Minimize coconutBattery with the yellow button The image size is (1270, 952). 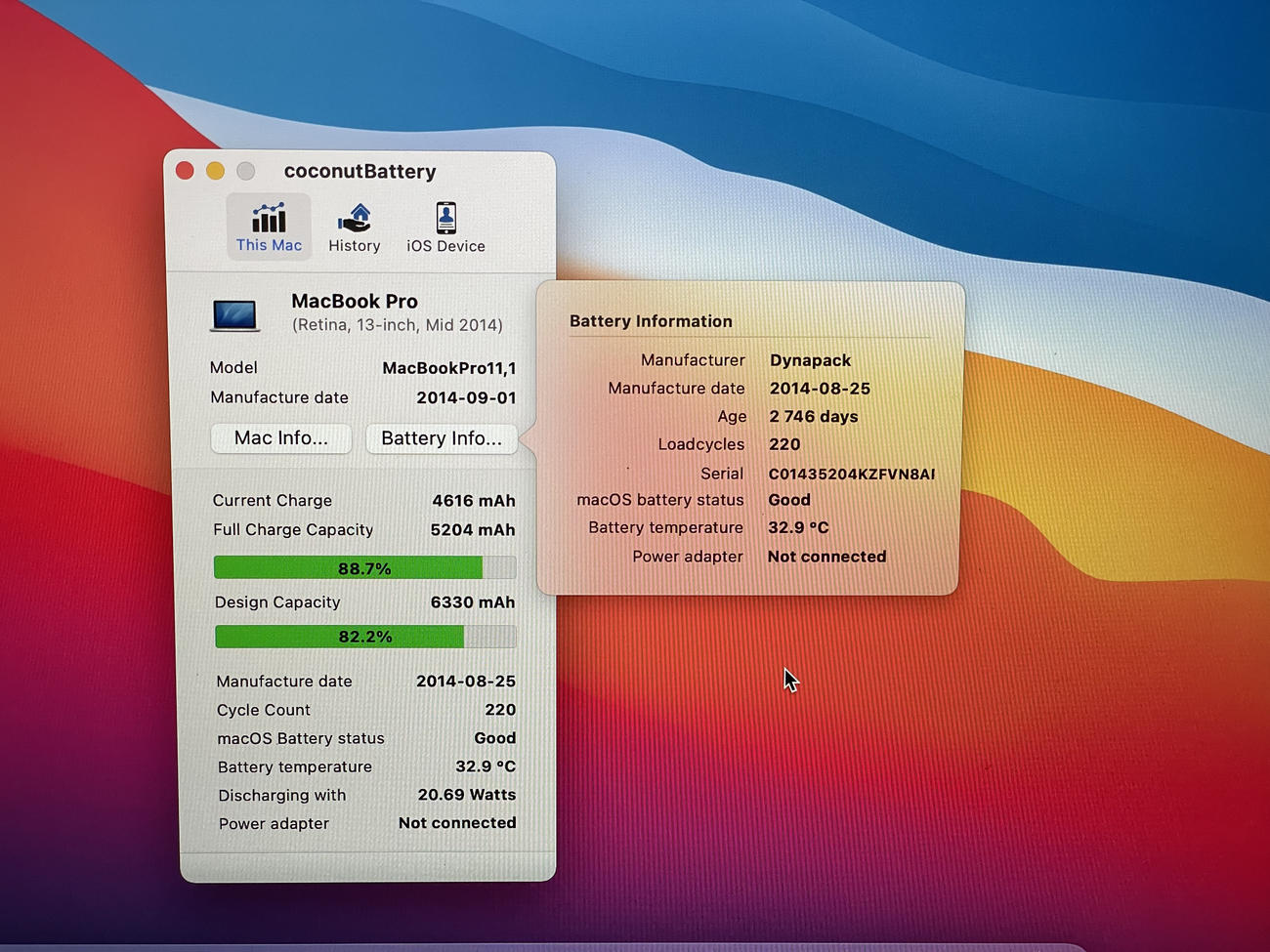(x=215, y=171)
